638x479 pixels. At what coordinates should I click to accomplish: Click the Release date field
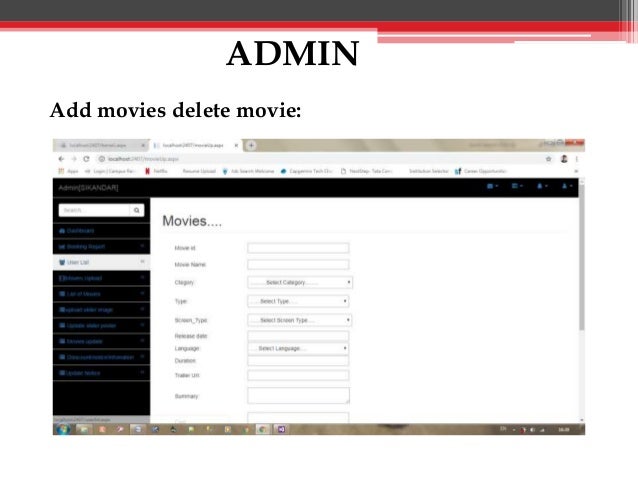pos(298,336)
